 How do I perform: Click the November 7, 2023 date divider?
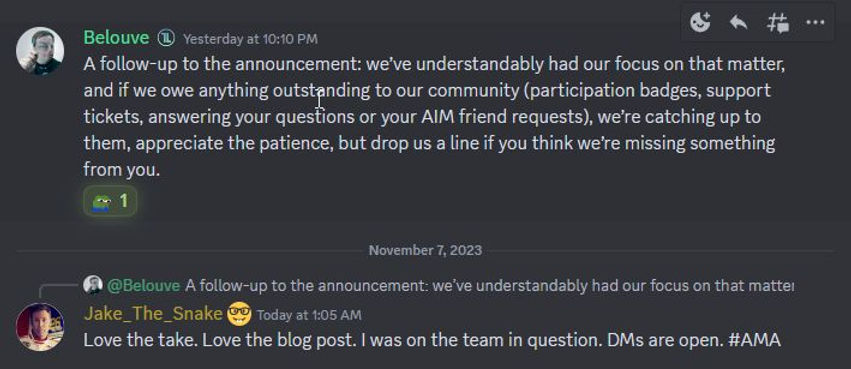tap(425, 250)
